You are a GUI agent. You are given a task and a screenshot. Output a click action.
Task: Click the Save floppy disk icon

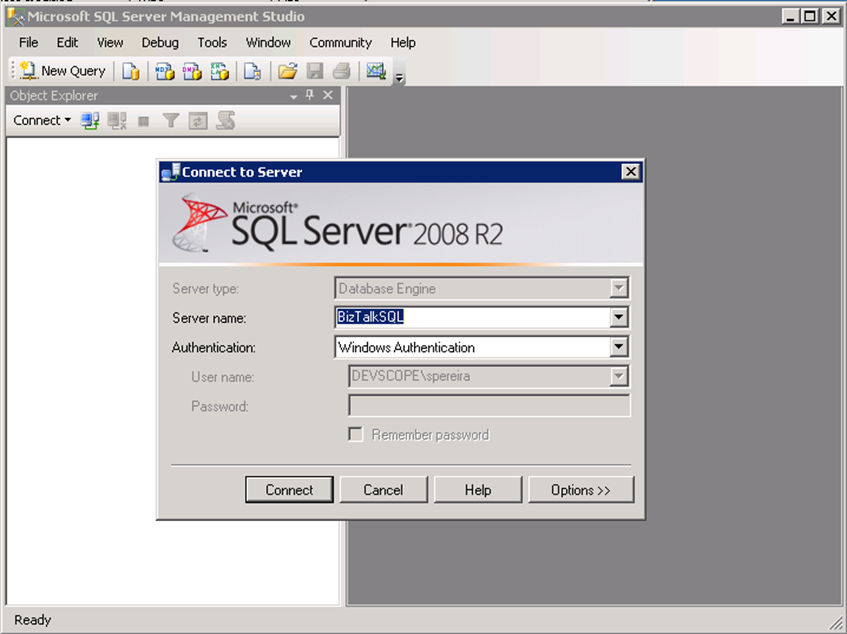315,71
